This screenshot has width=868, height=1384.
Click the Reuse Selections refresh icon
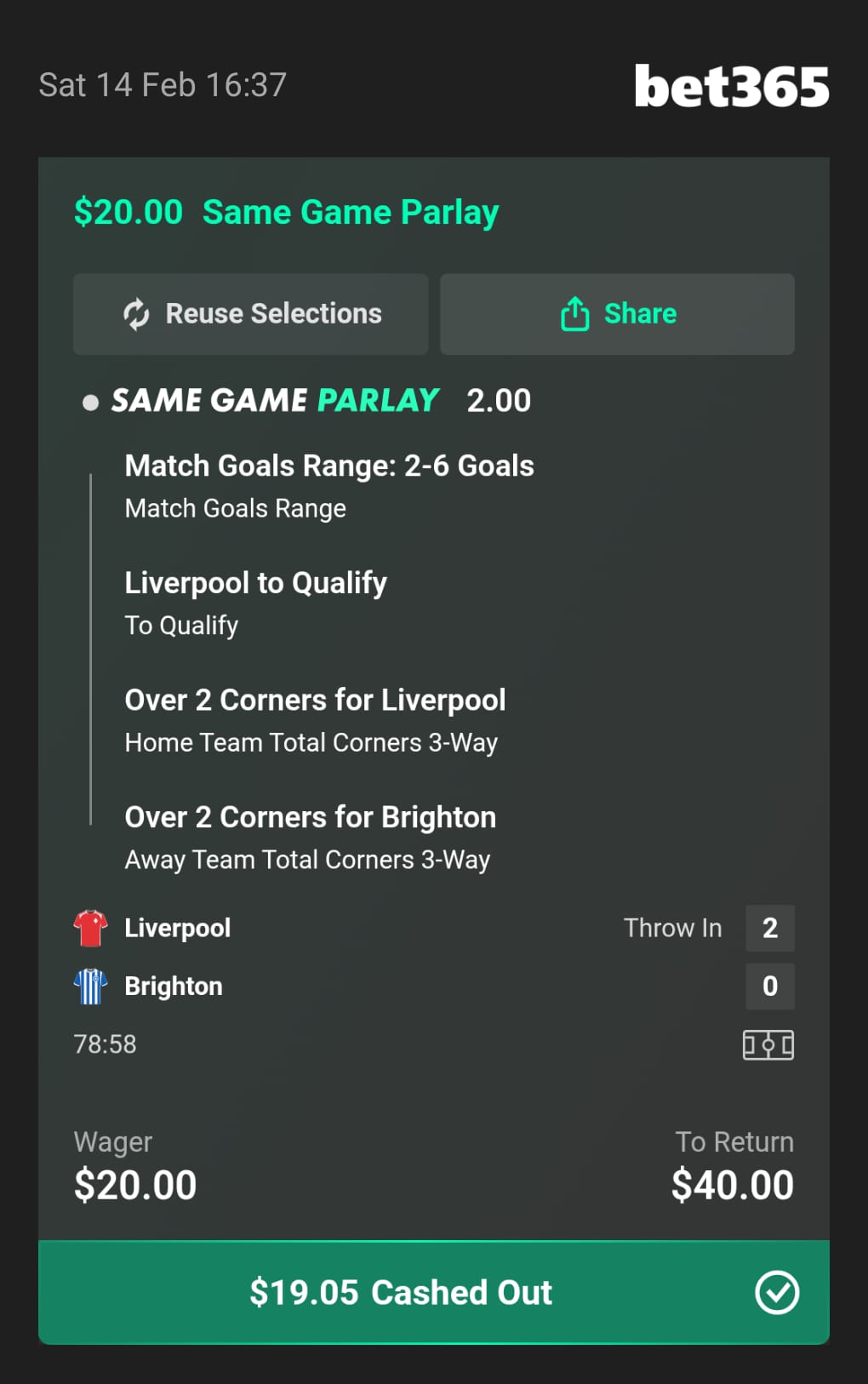[136, 314]
